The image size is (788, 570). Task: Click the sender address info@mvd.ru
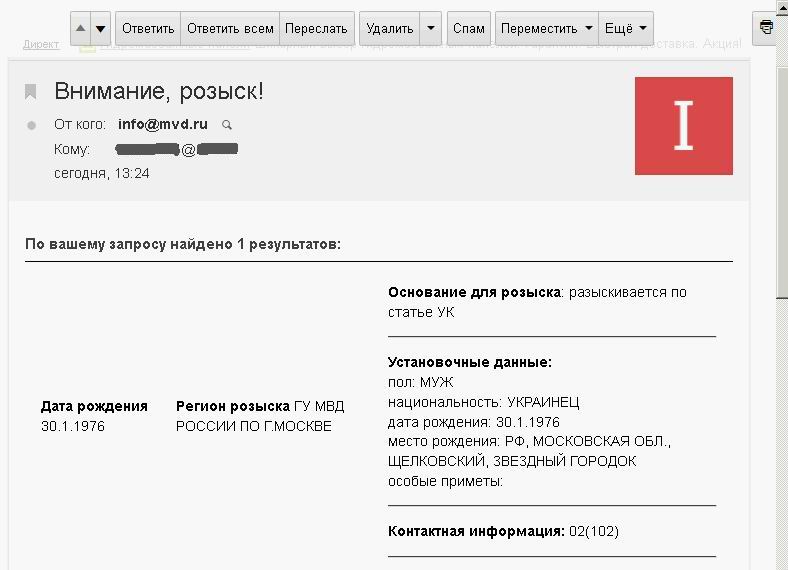tap(163, 124)
